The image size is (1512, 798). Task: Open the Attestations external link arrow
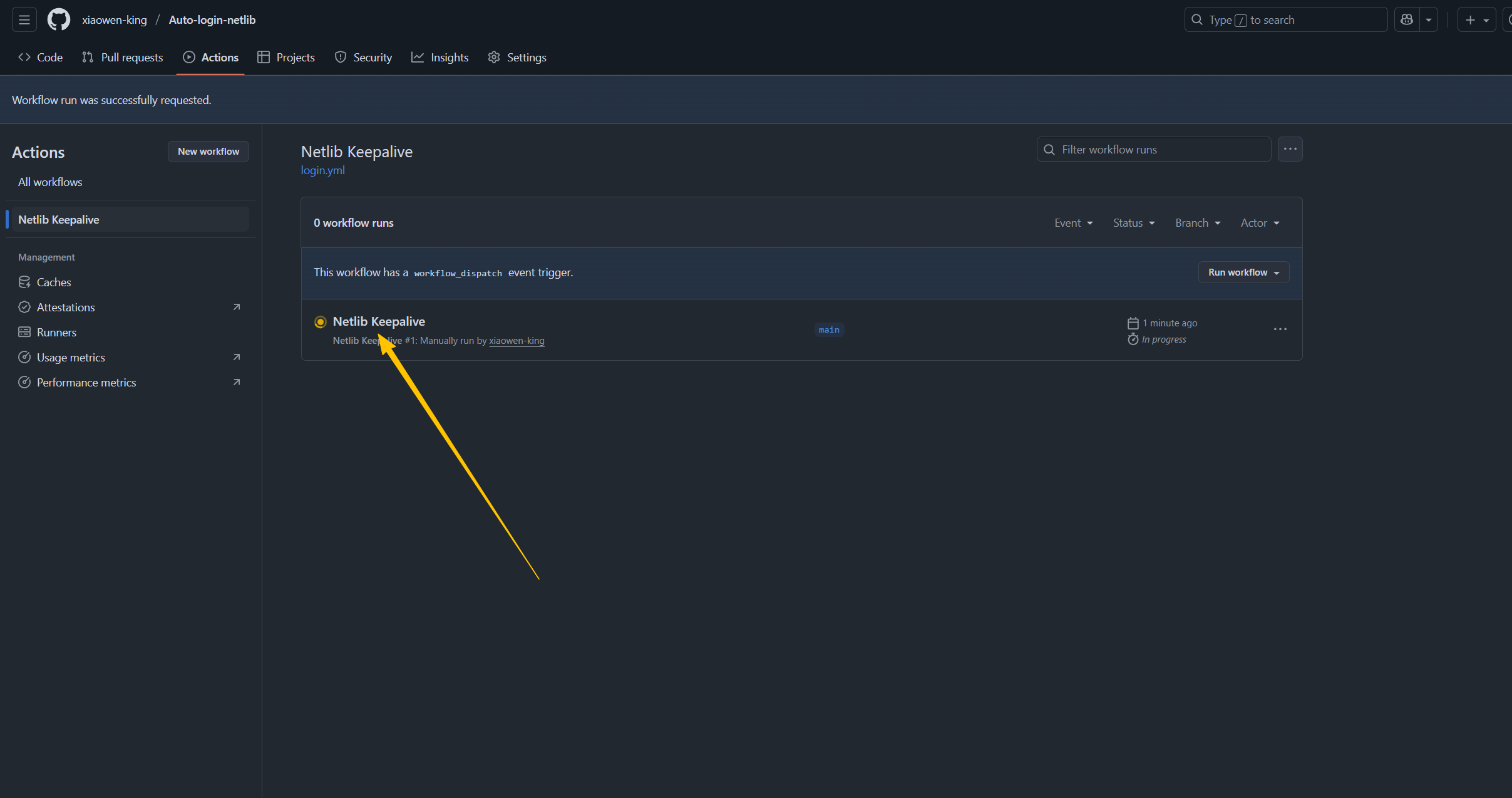237,307
